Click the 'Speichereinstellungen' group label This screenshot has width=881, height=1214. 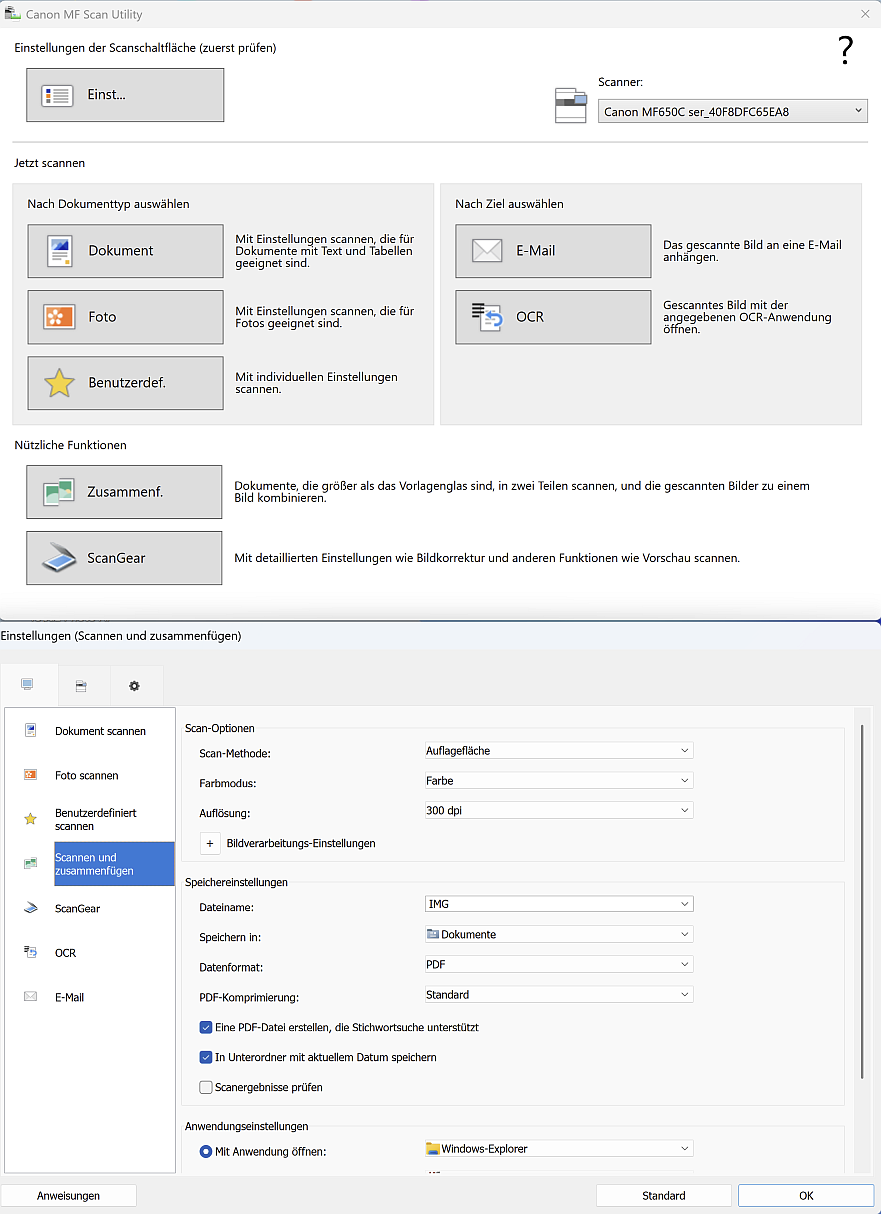(x=237, y=882)
